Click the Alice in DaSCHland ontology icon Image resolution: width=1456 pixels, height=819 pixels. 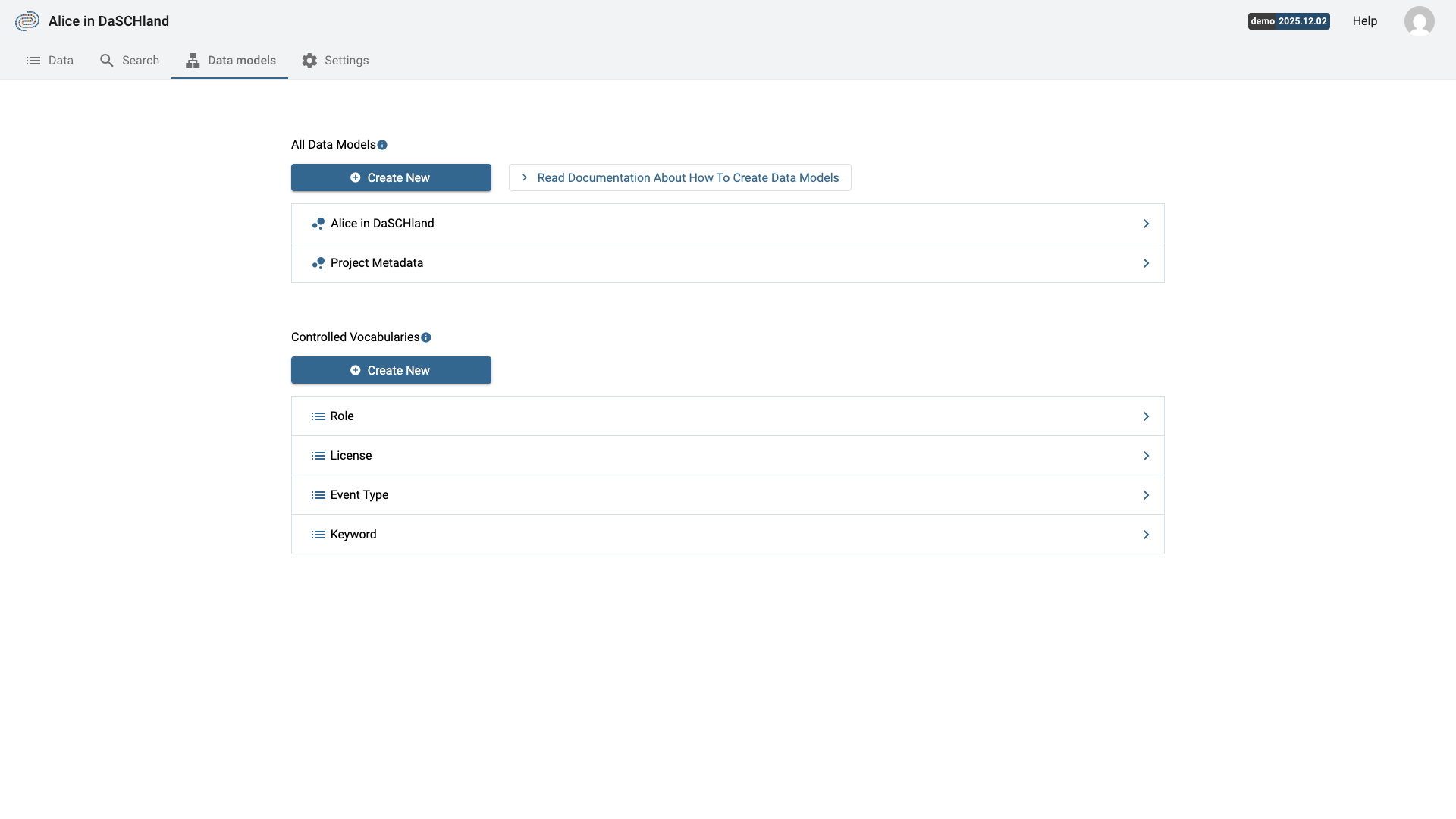point(318,224)
